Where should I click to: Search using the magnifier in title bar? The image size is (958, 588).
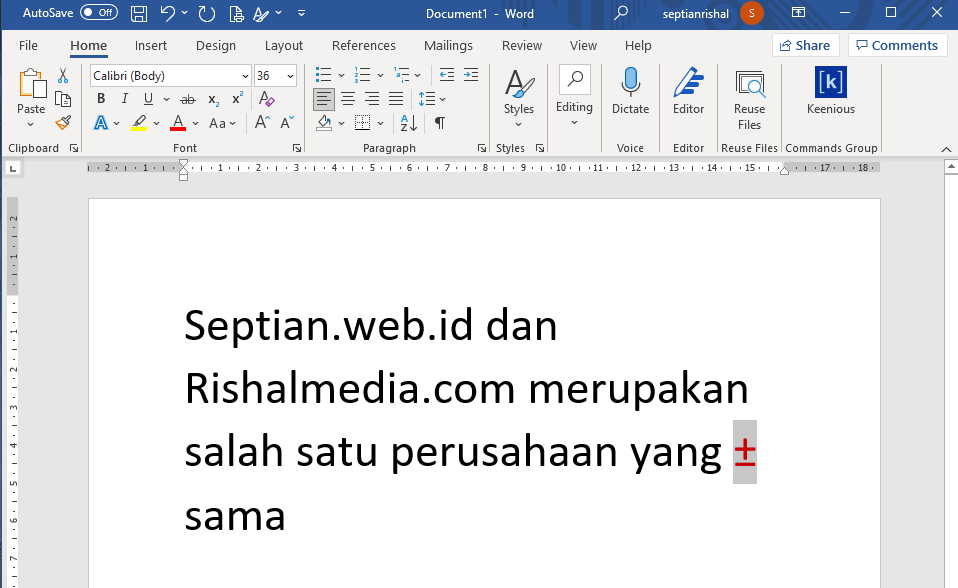[x=621, y=13]
